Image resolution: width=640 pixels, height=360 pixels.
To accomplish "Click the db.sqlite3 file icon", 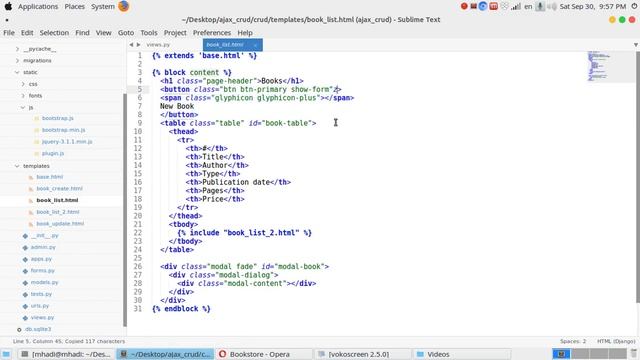I will pos(19,329).
